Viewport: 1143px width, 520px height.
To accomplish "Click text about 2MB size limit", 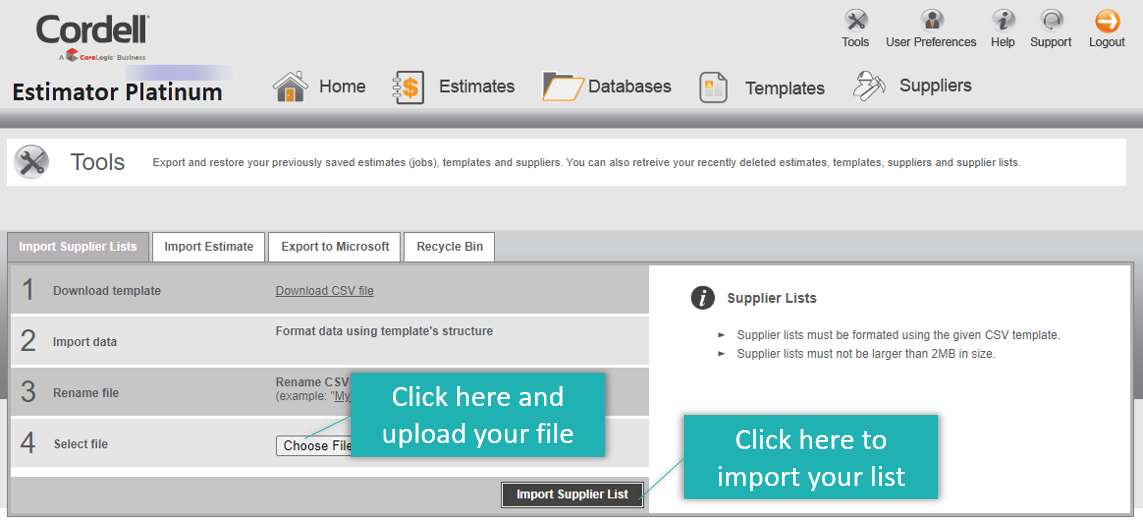I will point(866,354).
